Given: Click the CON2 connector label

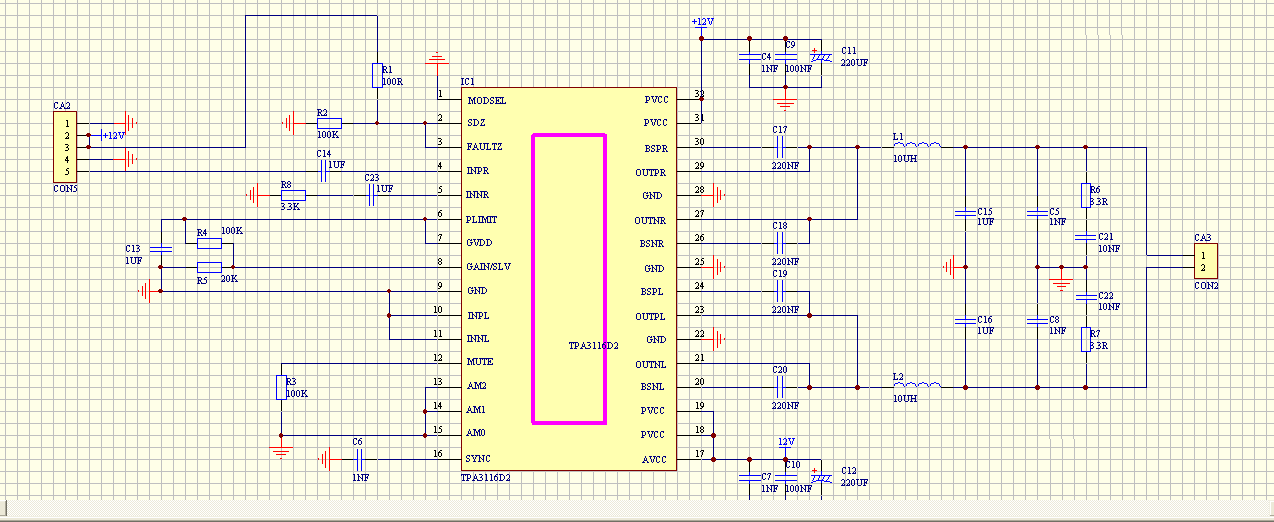Looking at the screenshot, I should [x=1207, y=286].
